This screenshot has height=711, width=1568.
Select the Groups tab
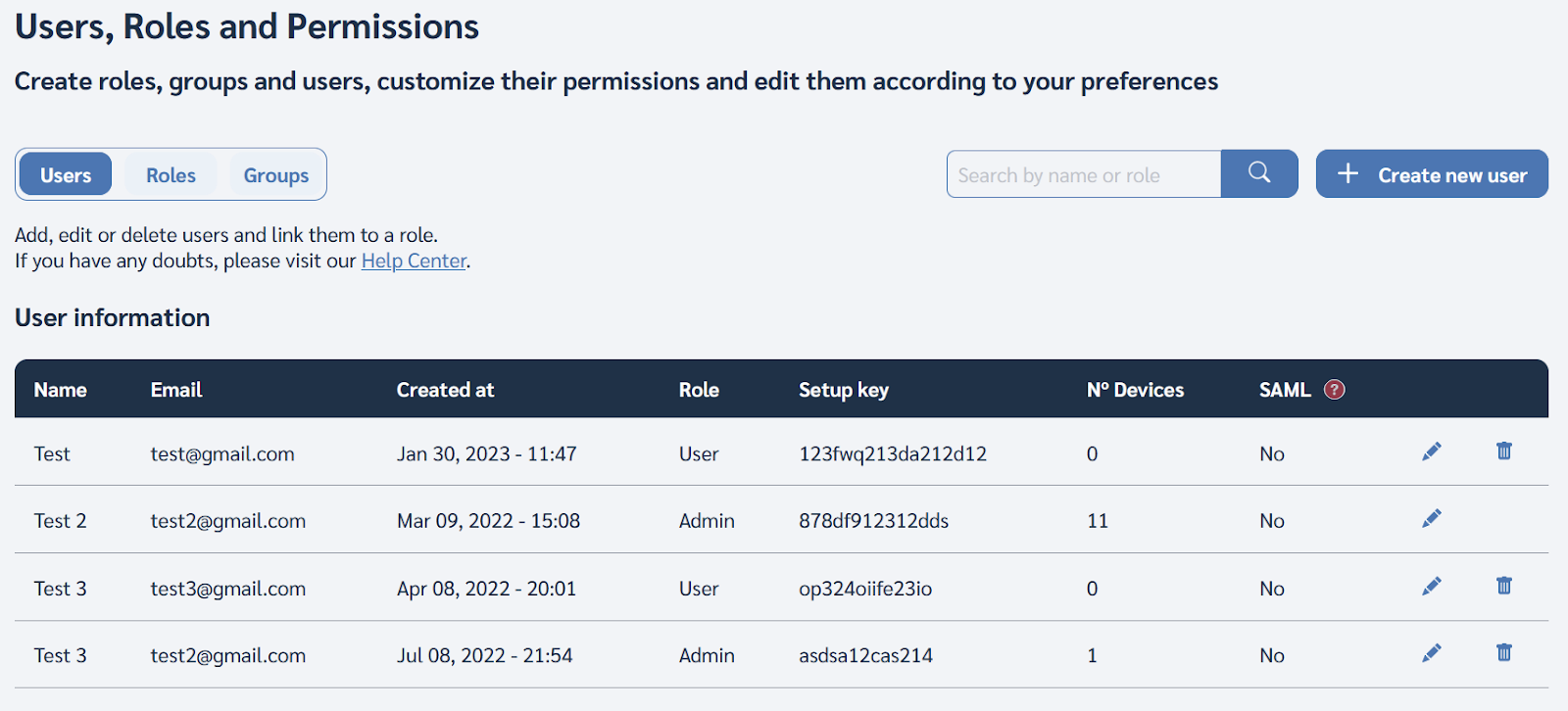point(276,175)
